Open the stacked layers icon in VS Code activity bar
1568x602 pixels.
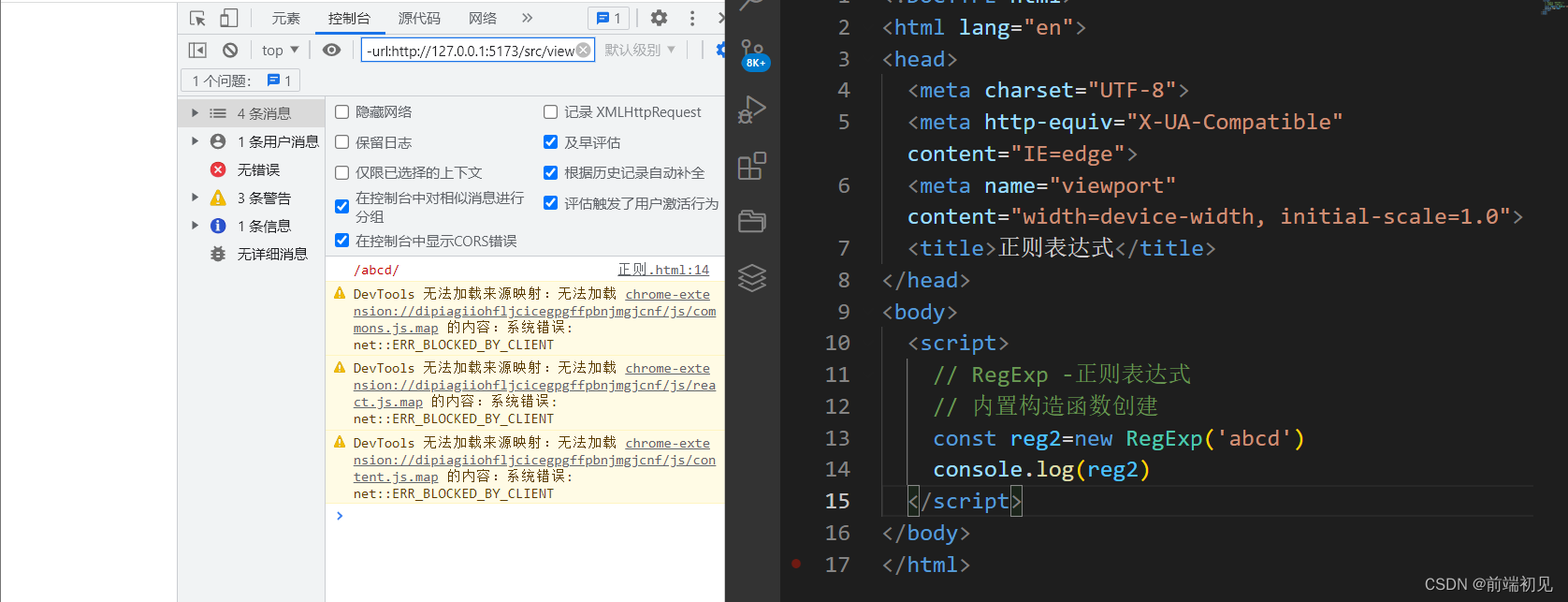point(752,277)
